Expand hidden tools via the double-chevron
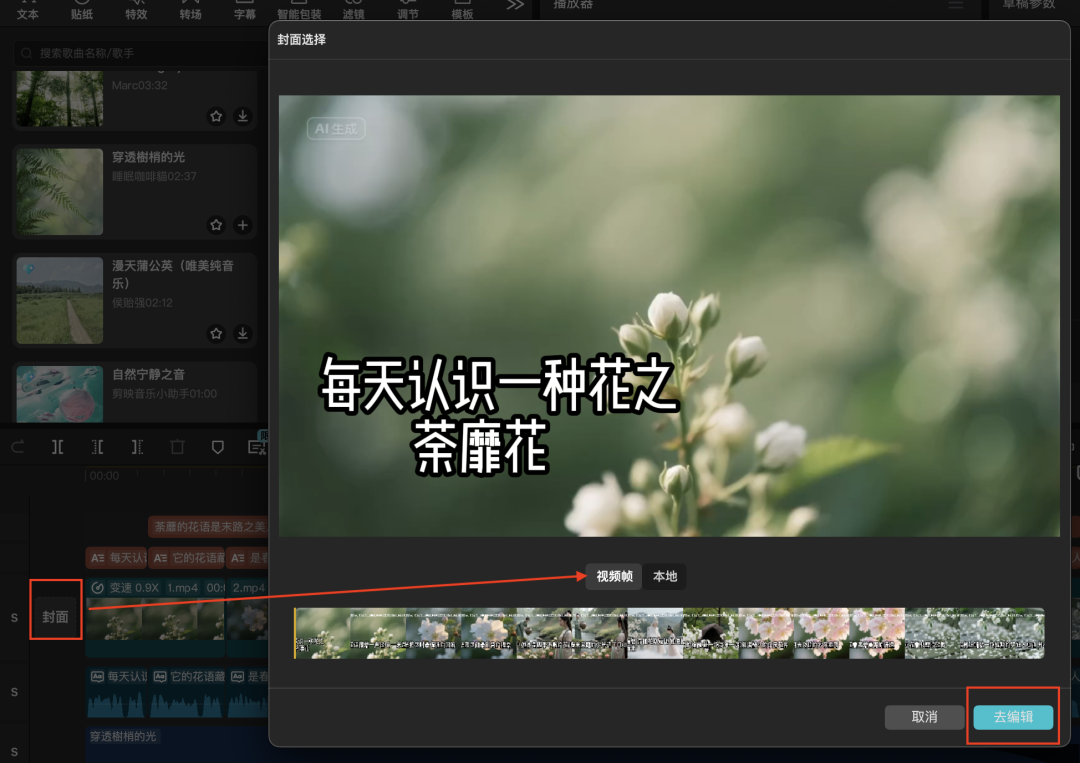Image resolution: width=1080 pixels, height=763 pixels. [514, 5]
